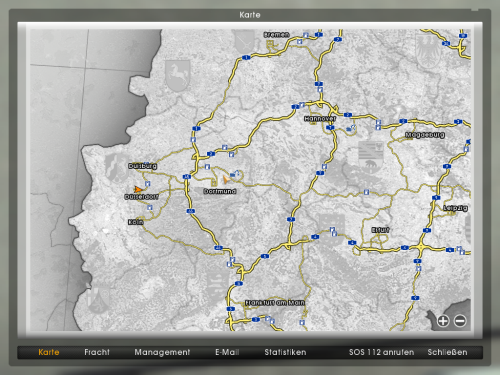Open the E-Mail tab

click(227, 352)
